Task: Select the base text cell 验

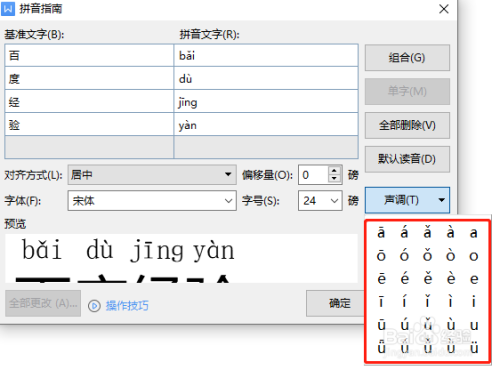Action: (89, 124)
